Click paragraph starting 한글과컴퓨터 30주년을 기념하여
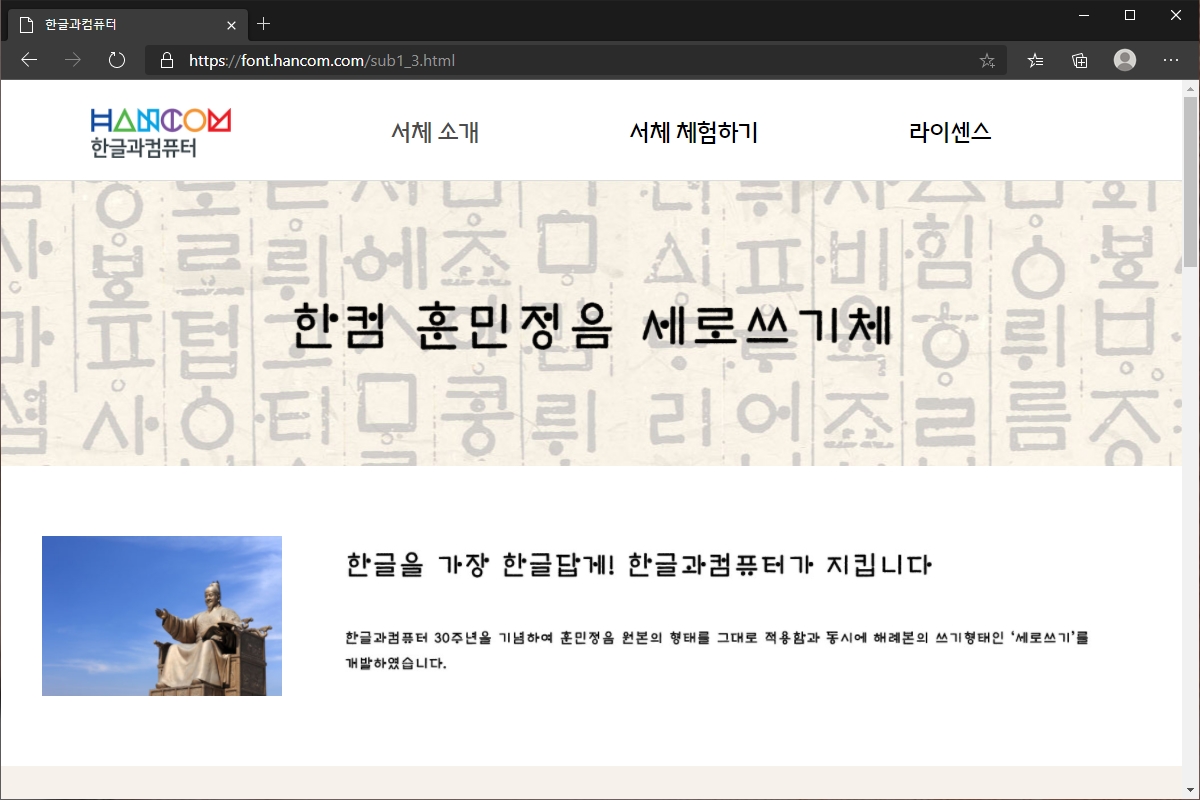 pos(716,650)
